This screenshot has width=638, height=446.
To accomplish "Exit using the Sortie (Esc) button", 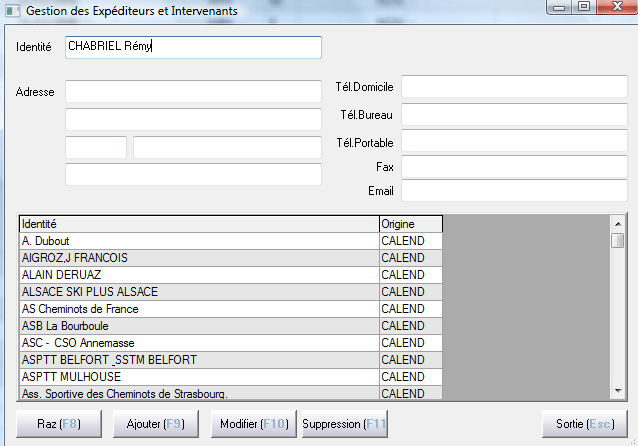I will [x=584, y=424].
